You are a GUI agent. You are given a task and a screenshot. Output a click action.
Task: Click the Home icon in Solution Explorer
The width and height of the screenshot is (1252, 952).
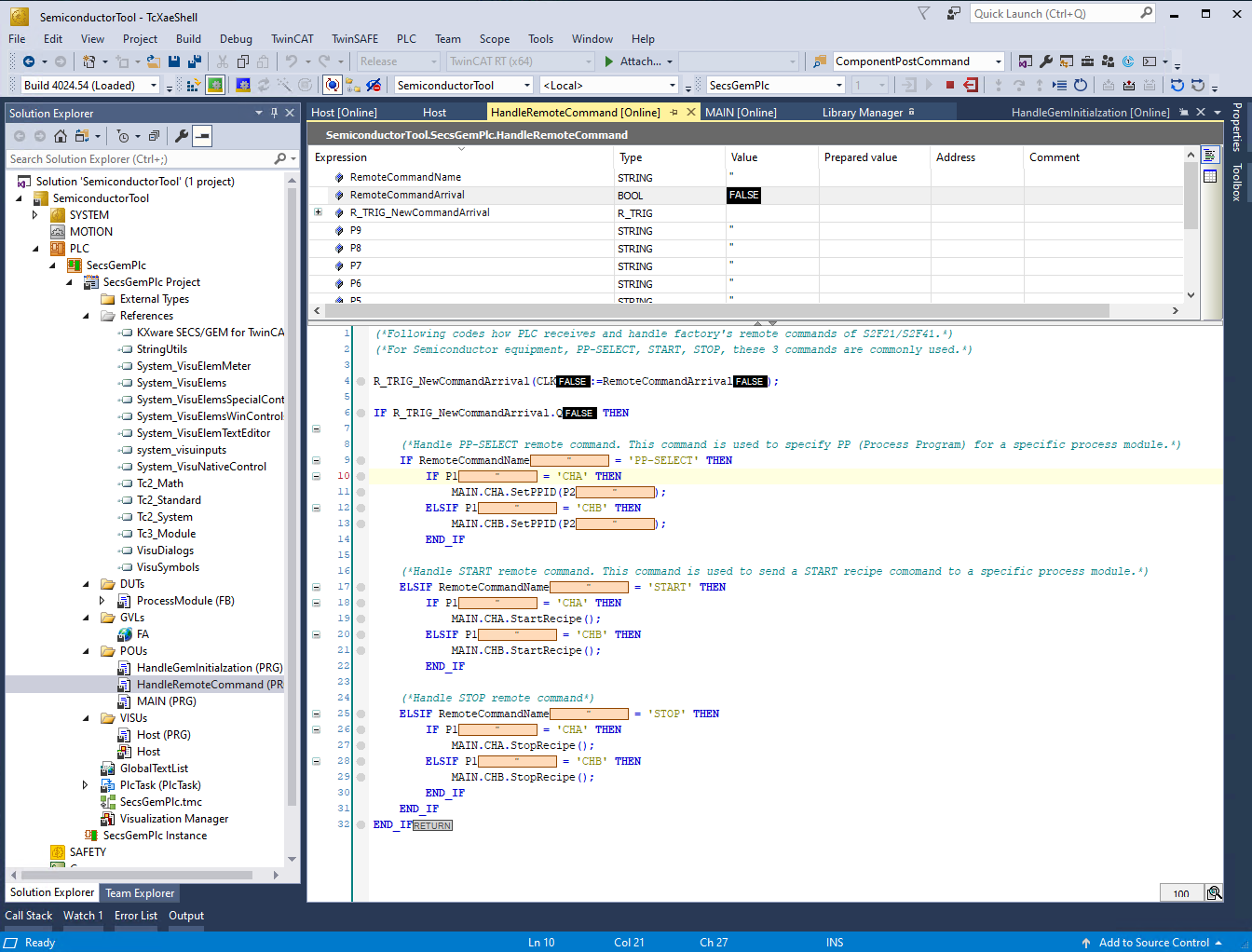61,136
